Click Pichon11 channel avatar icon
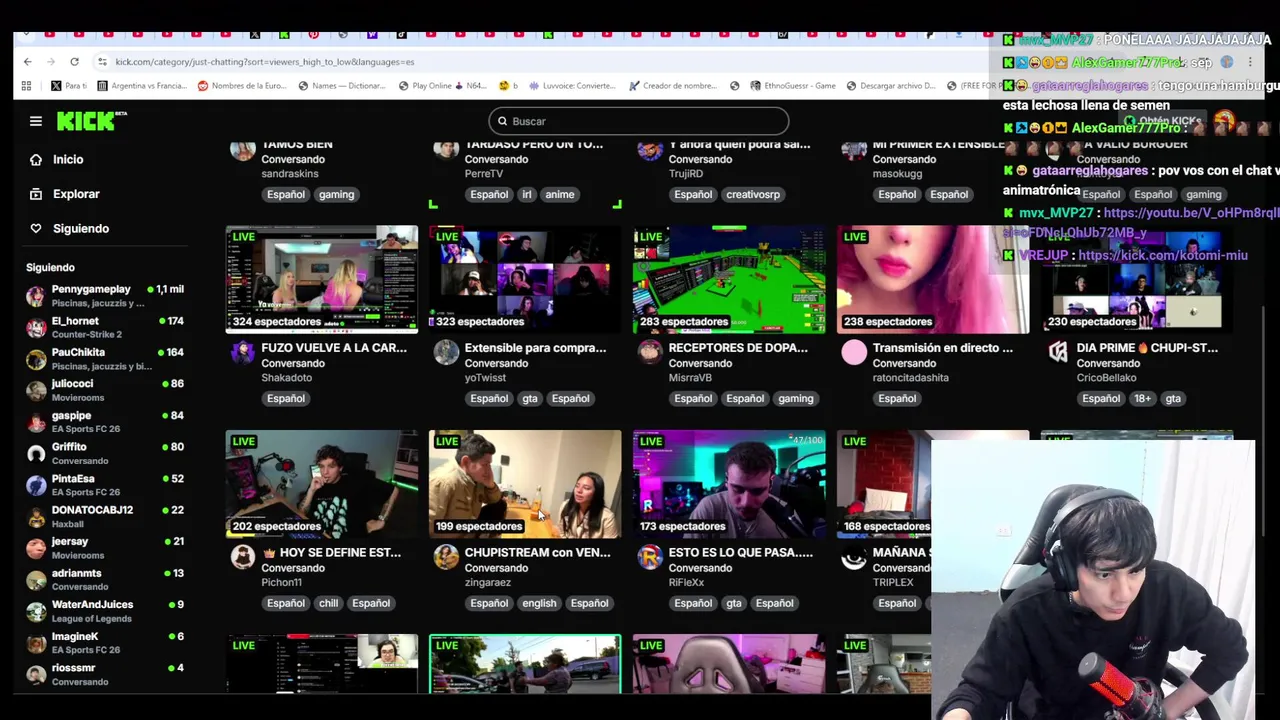 [243, 557]
